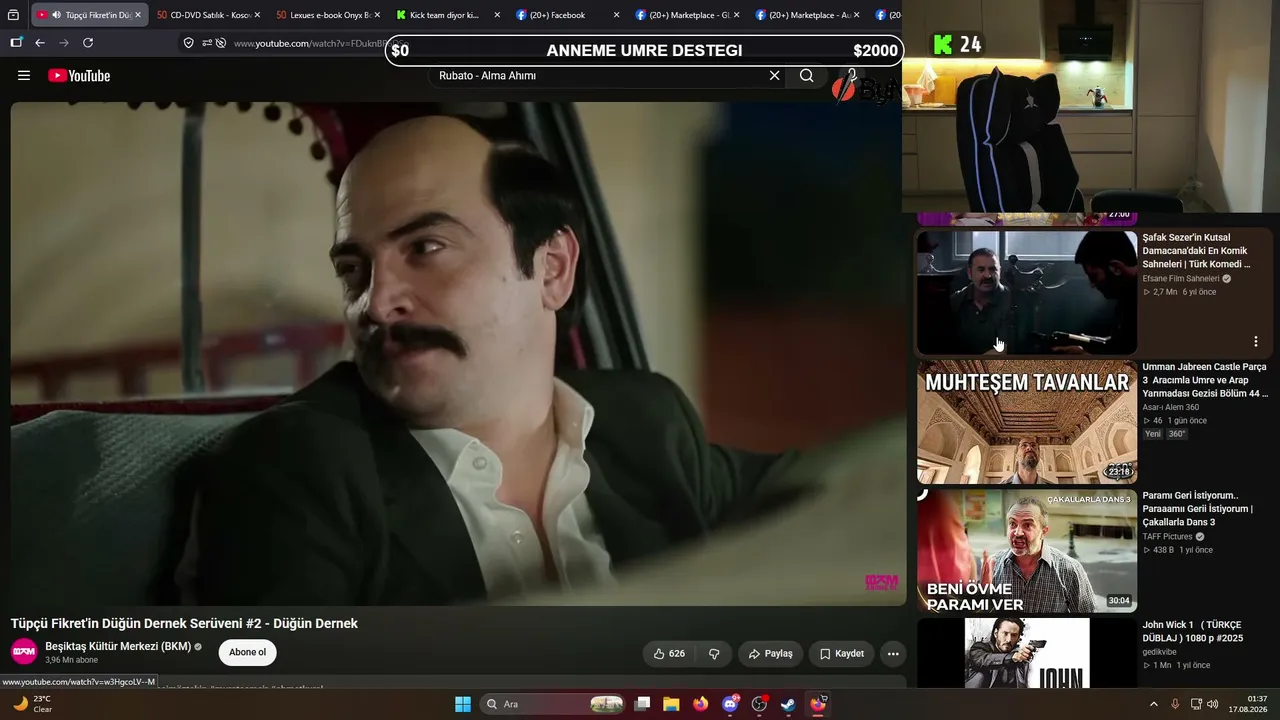Open File Explorer from taskbar

(671, 704)
